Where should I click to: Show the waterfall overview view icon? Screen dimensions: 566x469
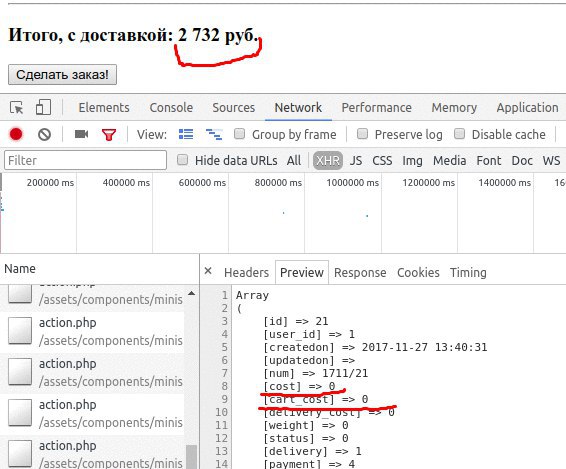[214, 134]
